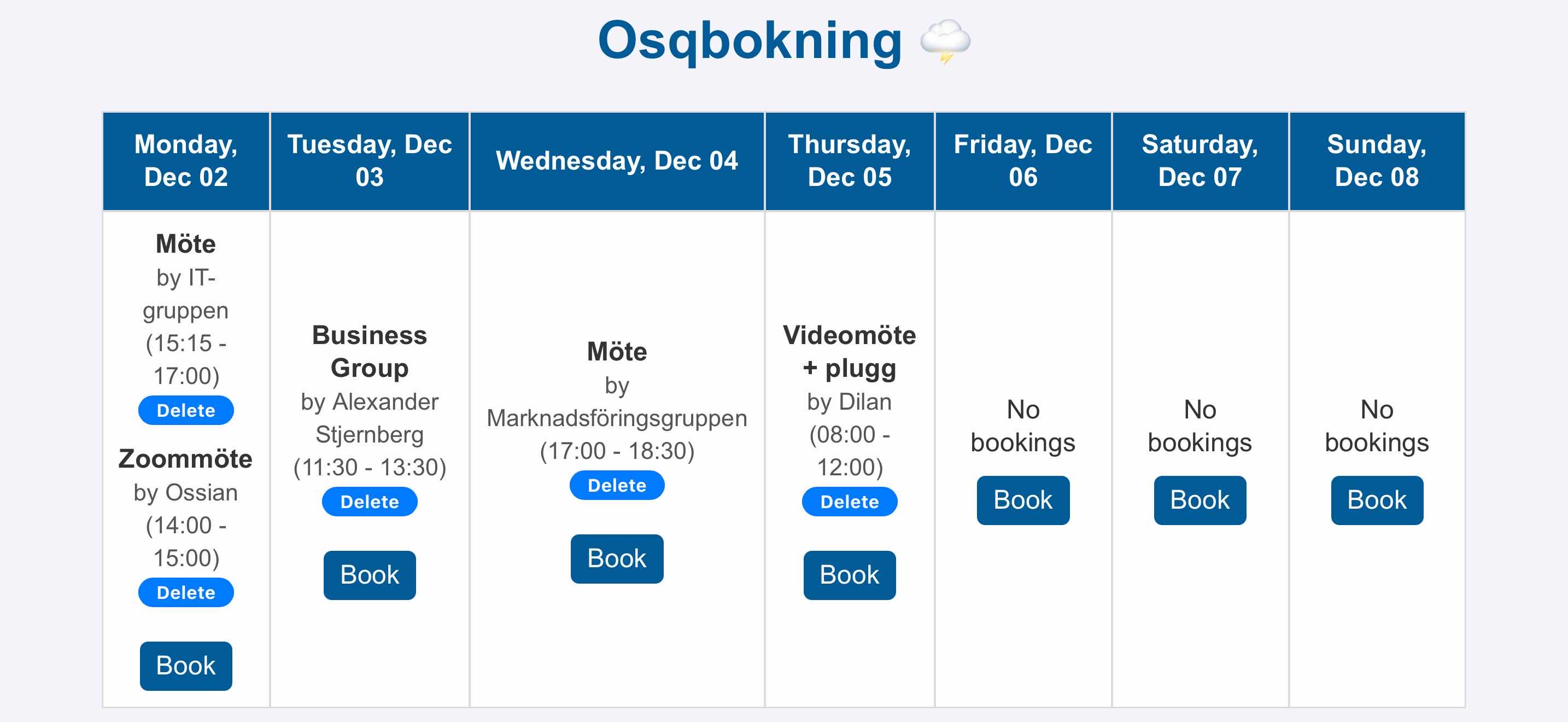Book a slot on Thursday, Dec 05
This screenshot has width=1568, height=722.
click(x=849, y=575)
